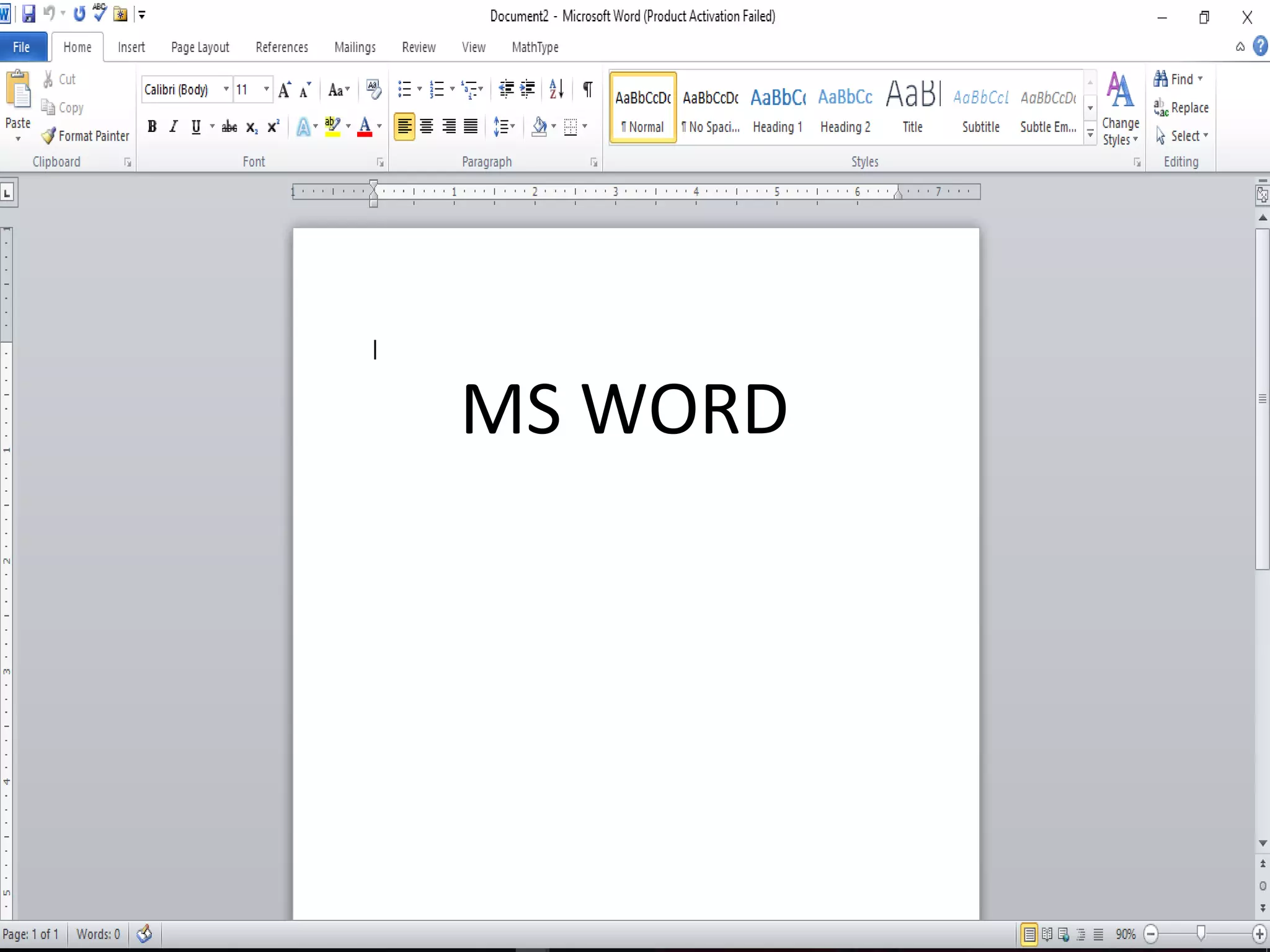Click the zoom slider handle
Screen dimensions: 1270x952
pos(1201,933)
